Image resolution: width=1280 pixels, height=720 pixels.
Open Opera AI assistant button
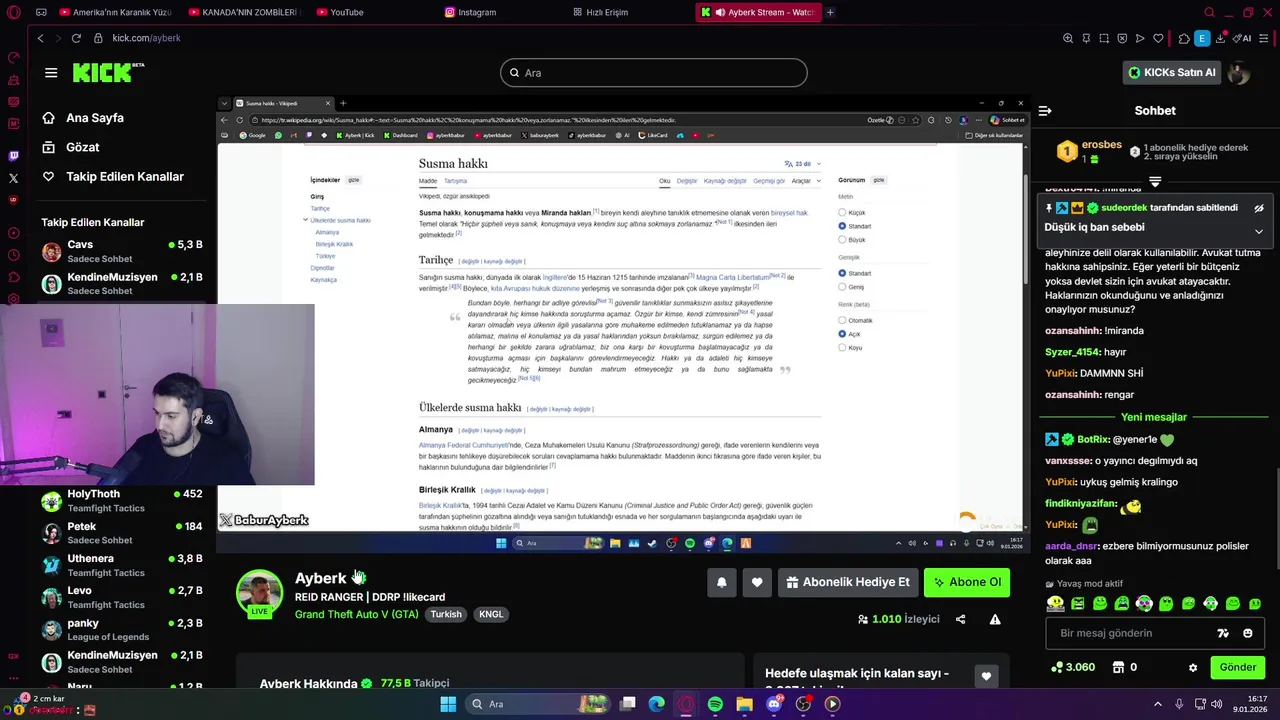[x=1243, y=38]
